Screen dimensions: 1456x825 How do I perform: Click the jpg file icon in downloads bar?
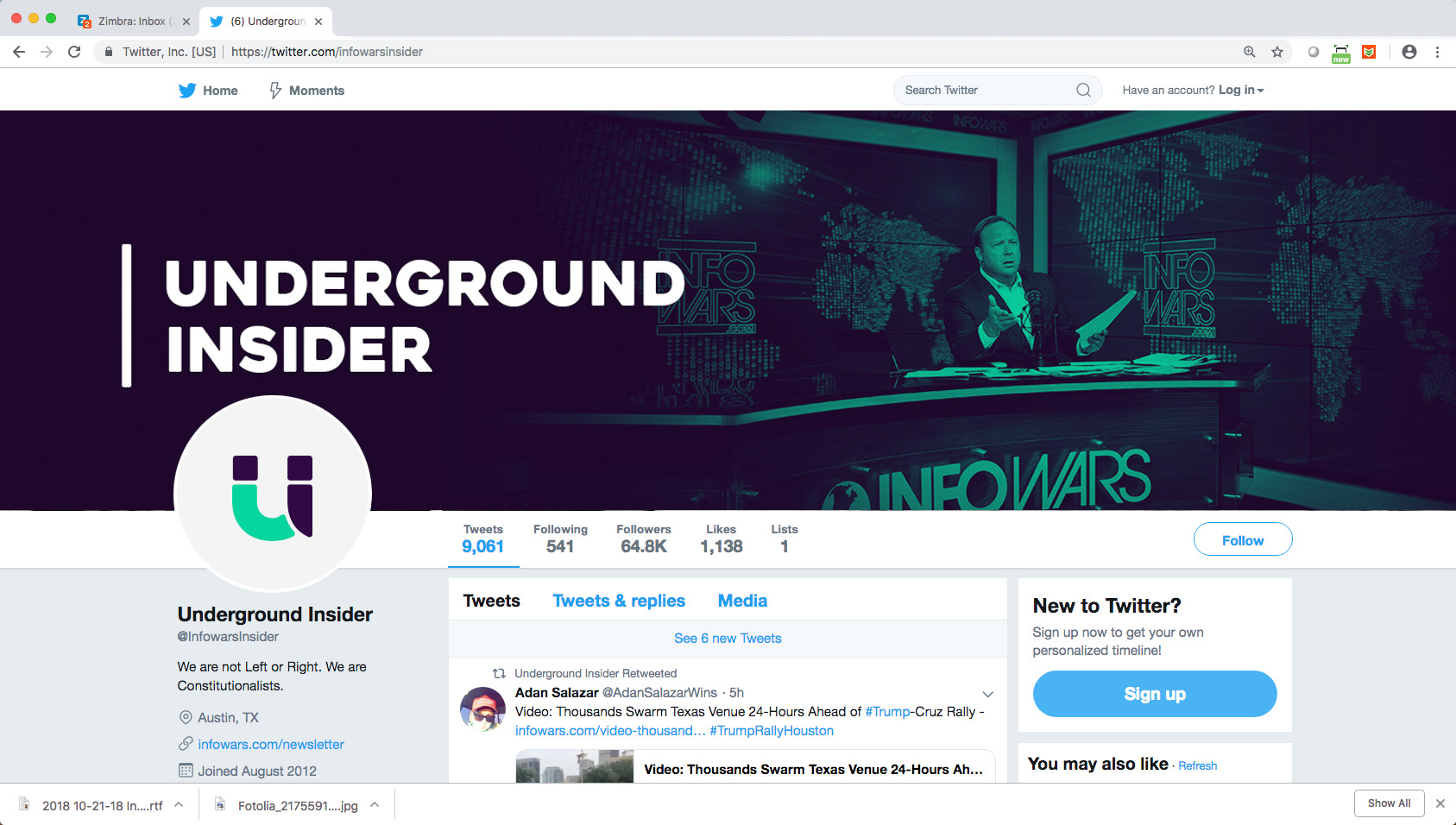[220, 804]
